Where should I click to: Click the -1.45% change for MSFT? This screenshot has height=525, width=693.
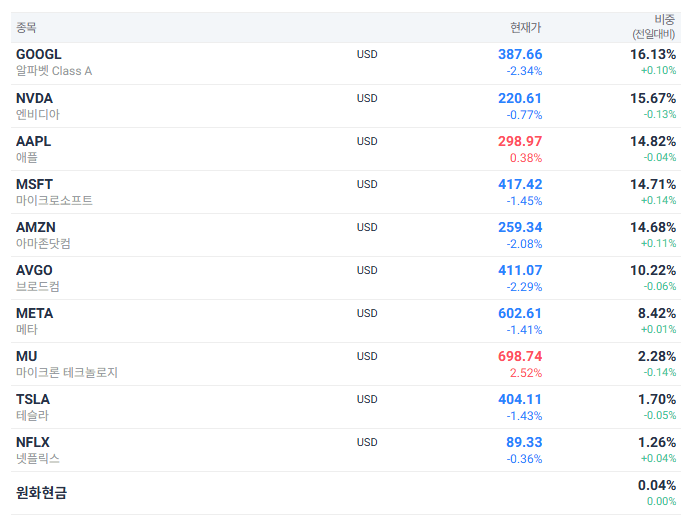click(524, 201)
